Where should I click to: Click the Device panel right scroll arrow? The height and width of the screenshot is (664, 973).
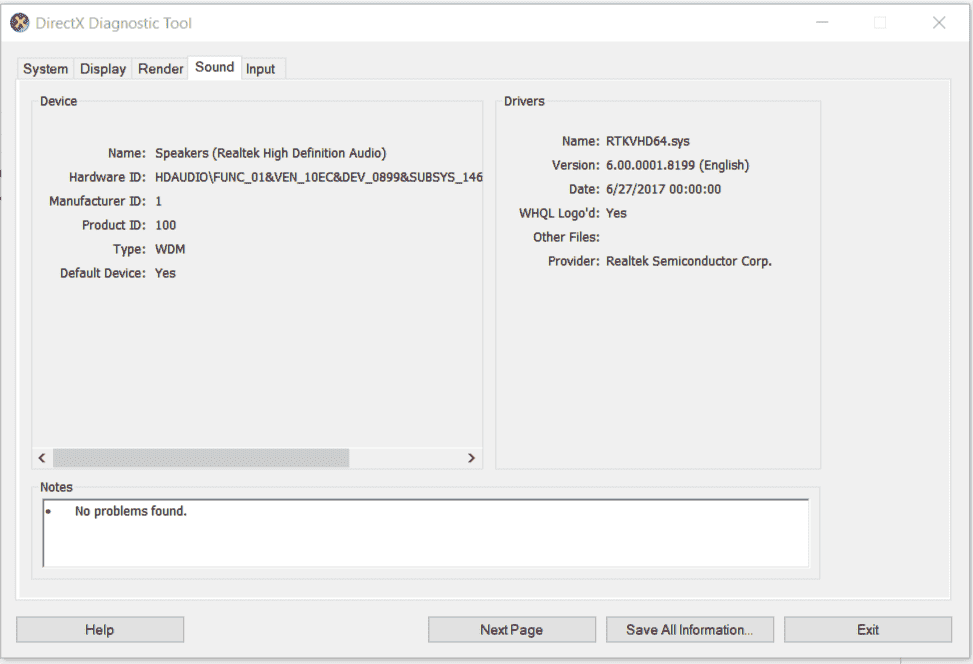pos(472,458)
